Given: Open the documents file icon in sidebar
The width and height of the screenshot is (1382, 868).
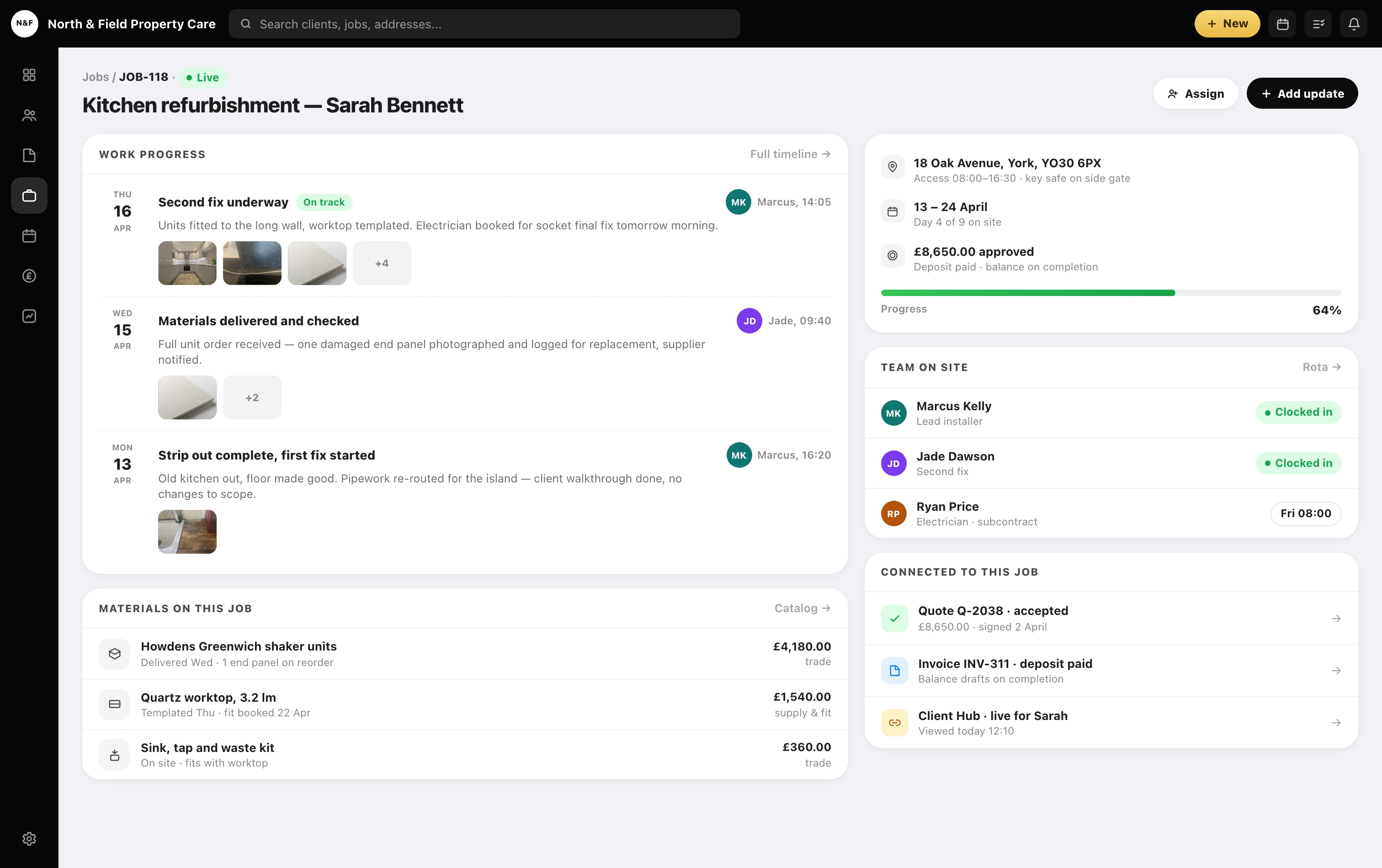Looking at the screenshot, I should pyautogui.click(x=29, y=155).
